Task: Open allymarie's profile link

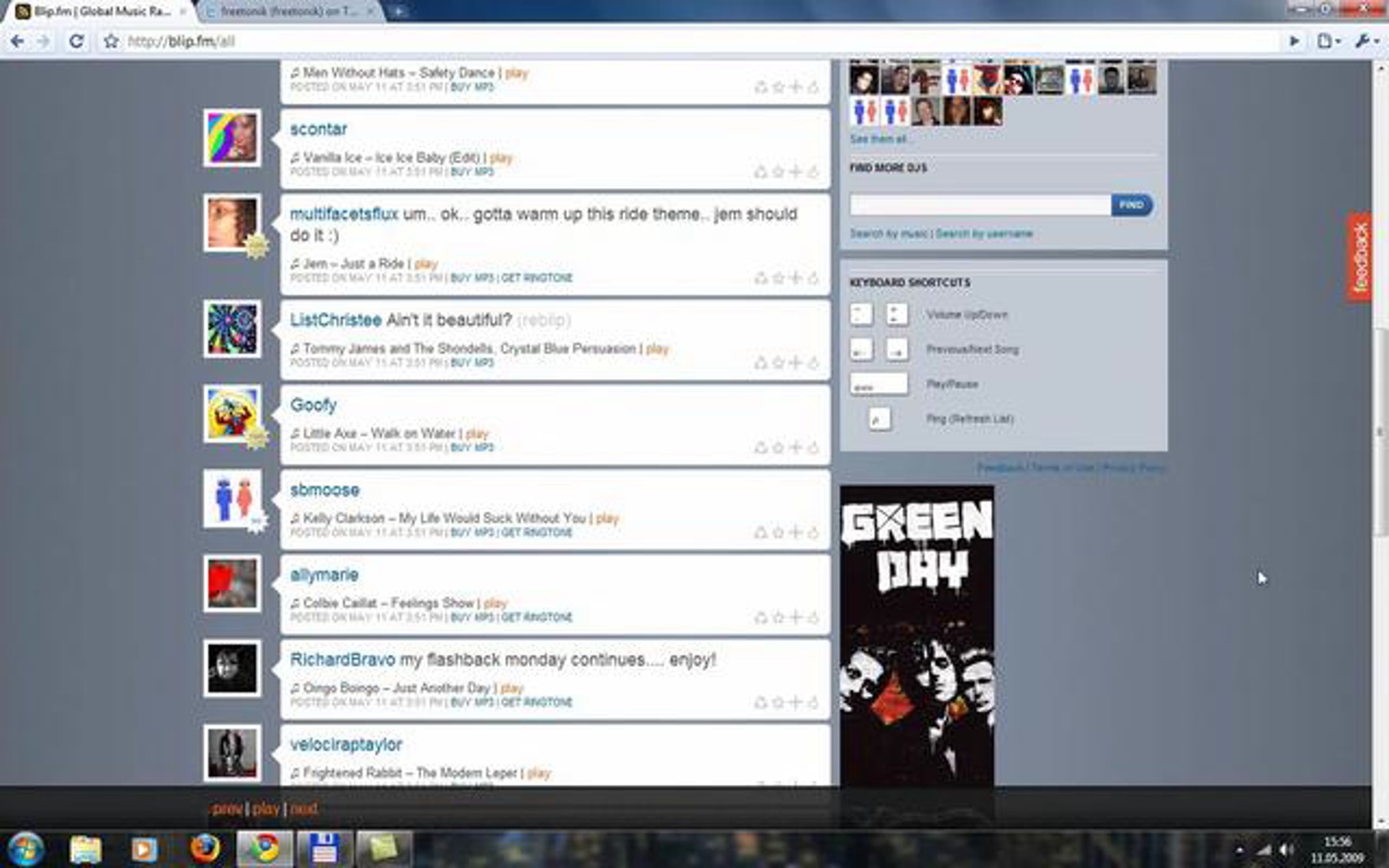Action: point(324,575)
